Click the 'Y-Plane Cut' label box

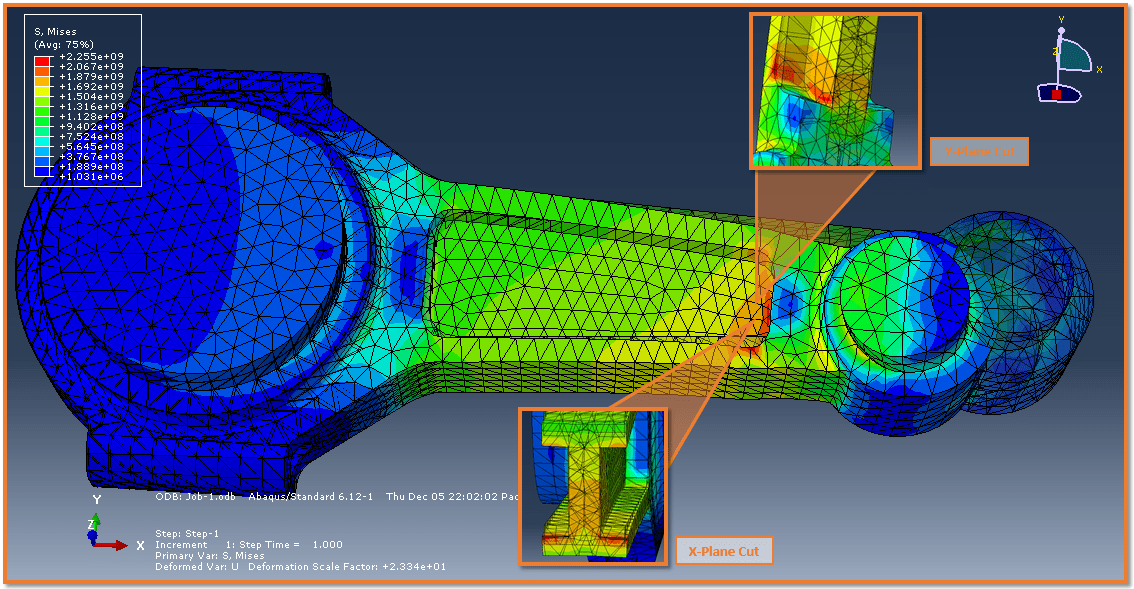click(979, 151)
